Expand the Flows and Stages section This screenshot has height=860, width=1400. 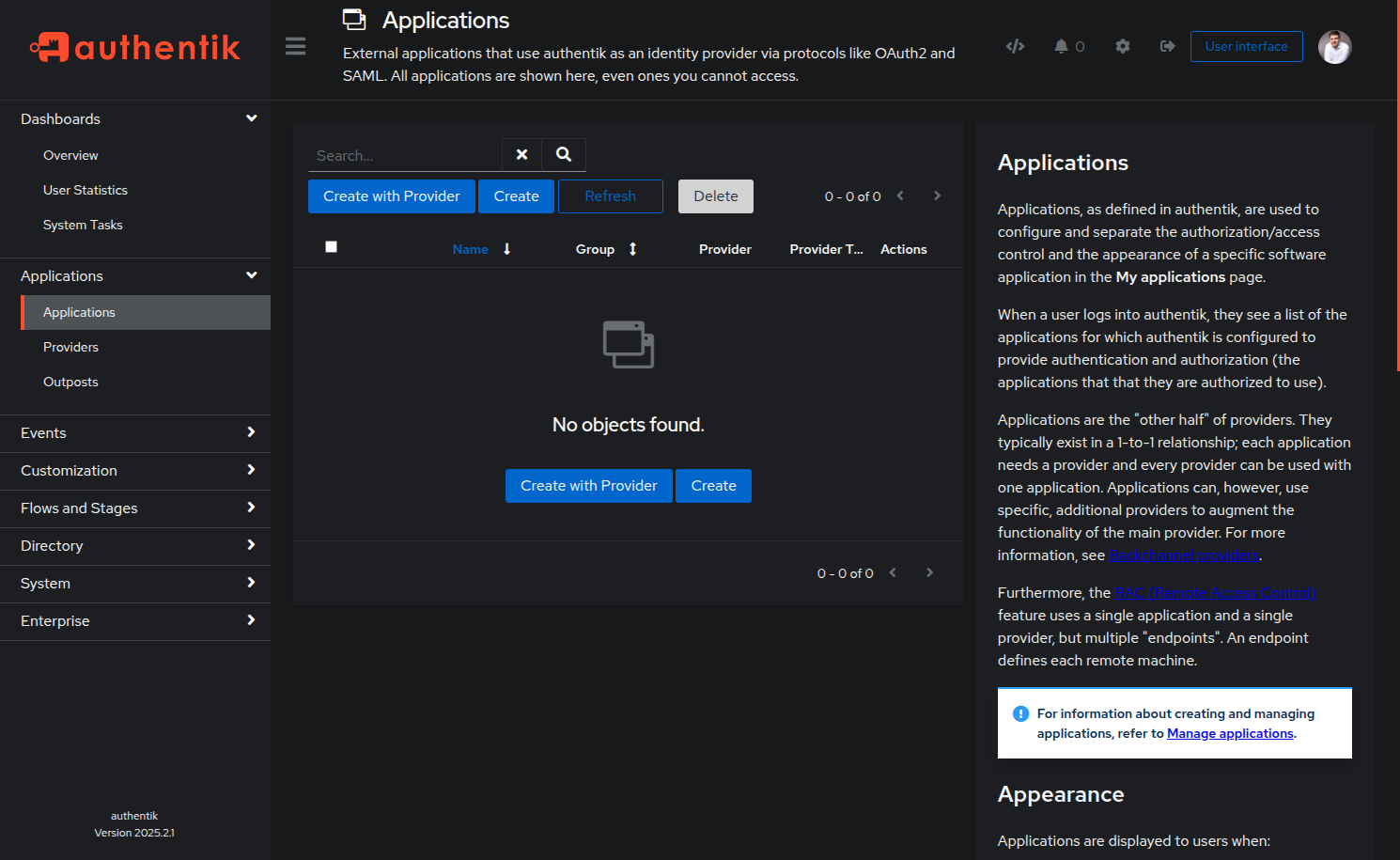coord(135,508)
